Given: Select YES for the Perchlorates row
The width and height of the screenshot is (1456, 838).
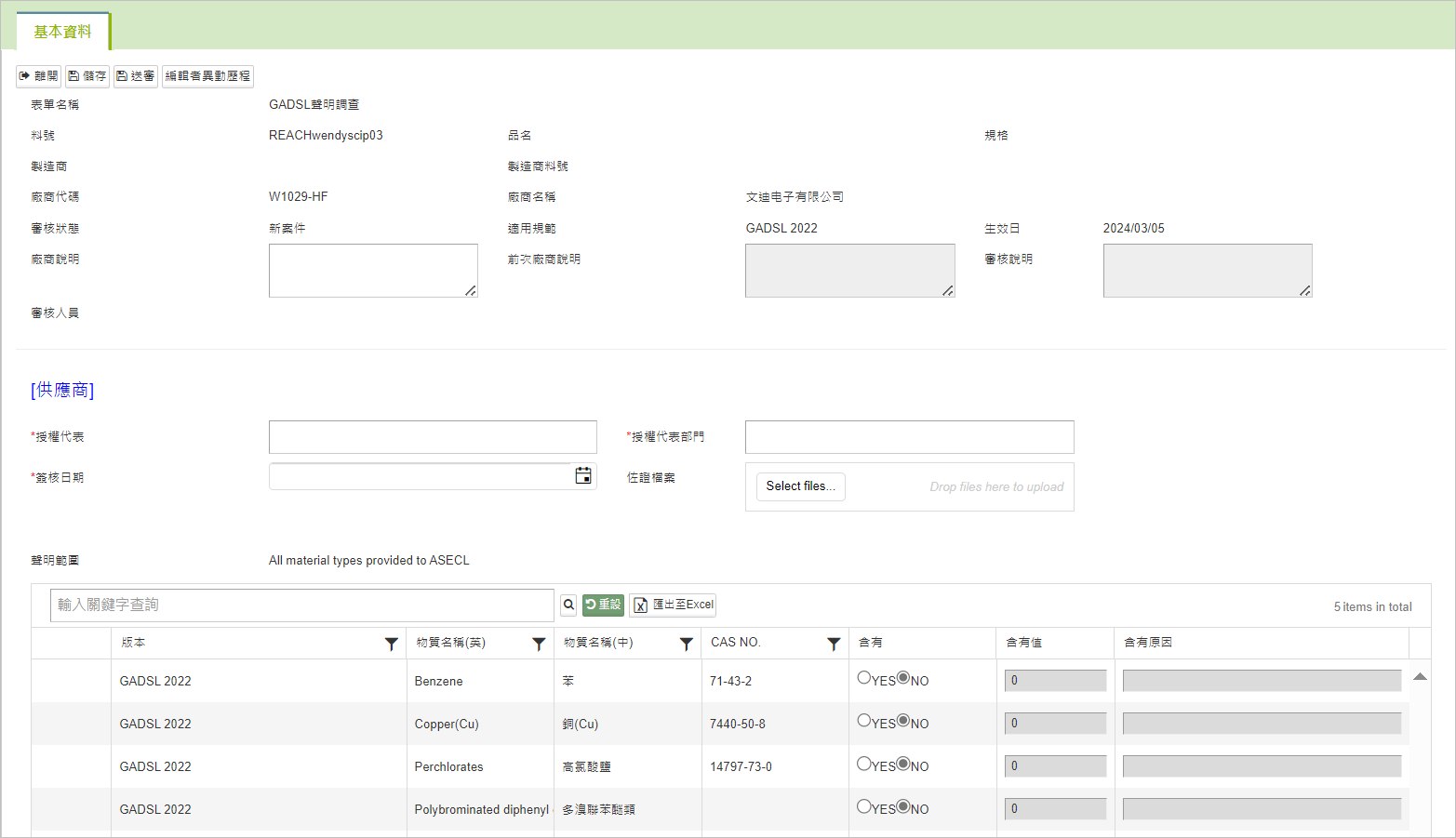Looking at the screenshot, I should point(864,764).
